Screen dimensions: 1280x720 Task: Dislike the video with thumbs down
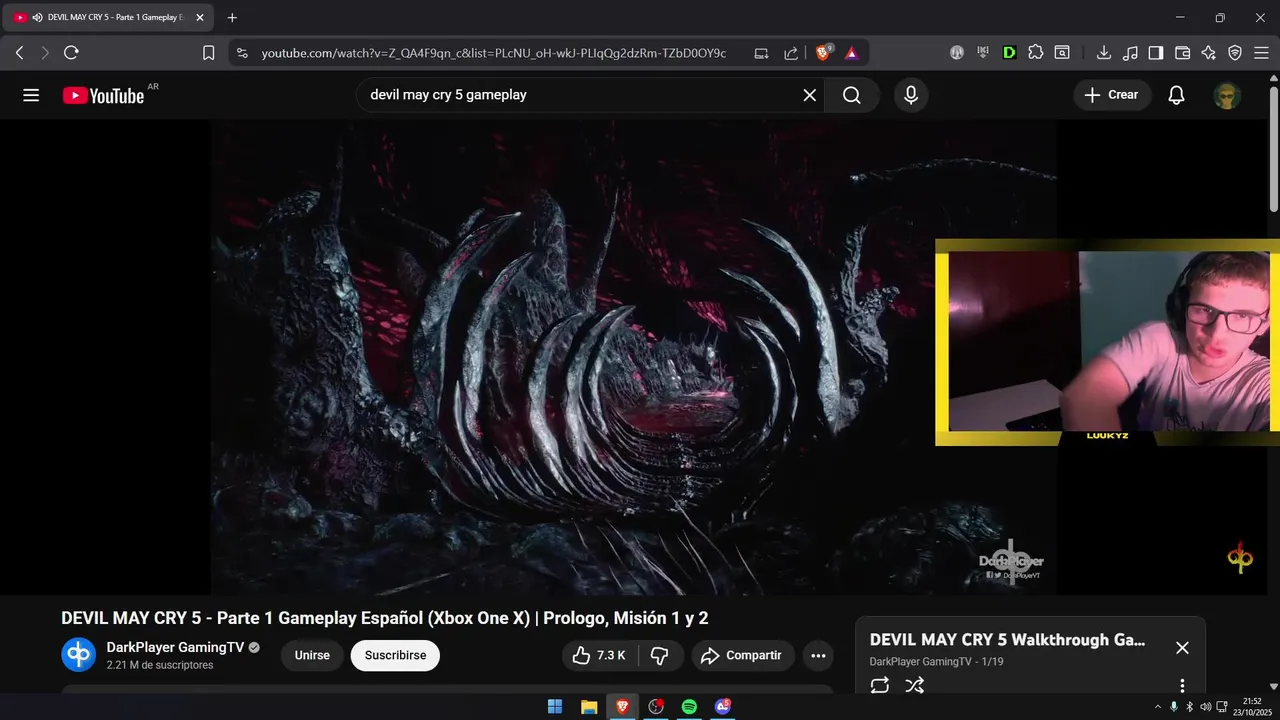coord(660,655)
